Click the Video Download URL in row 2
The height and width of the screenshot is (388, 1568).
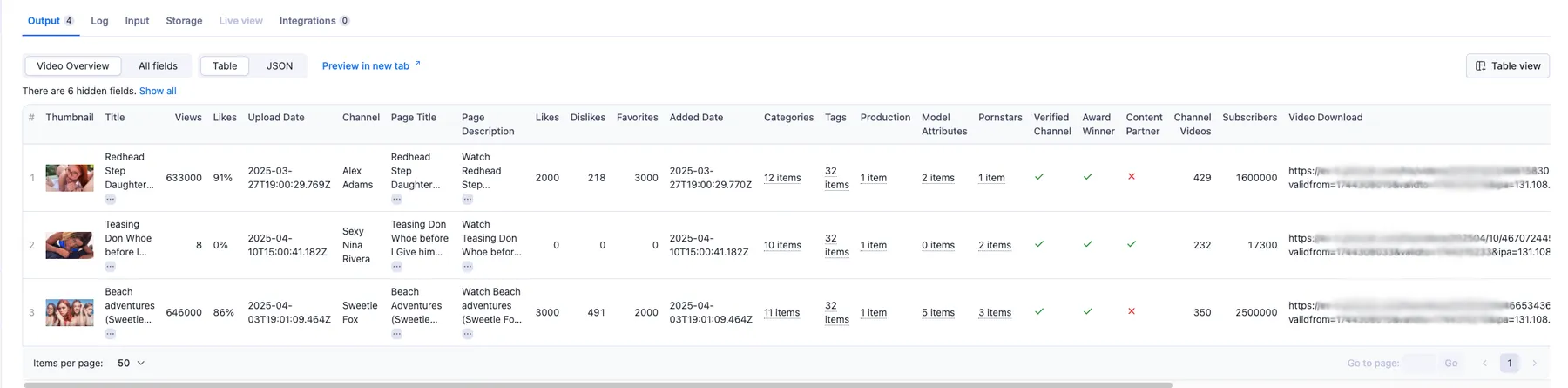click(1419, 245)
